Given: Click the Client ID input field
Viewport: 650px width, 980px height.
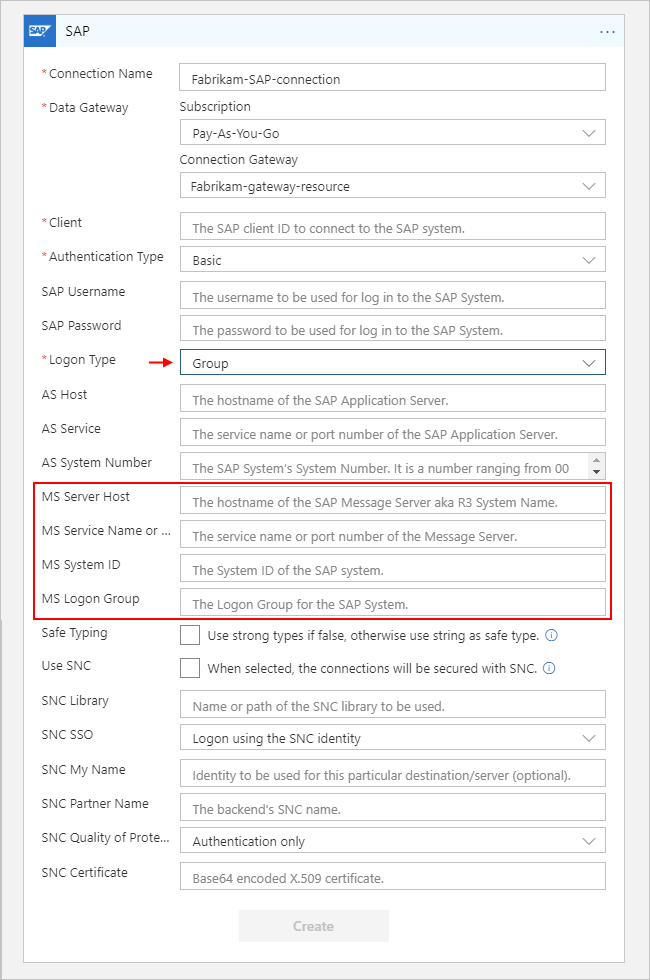Looking at the screenshot, I should pos(393,225).
